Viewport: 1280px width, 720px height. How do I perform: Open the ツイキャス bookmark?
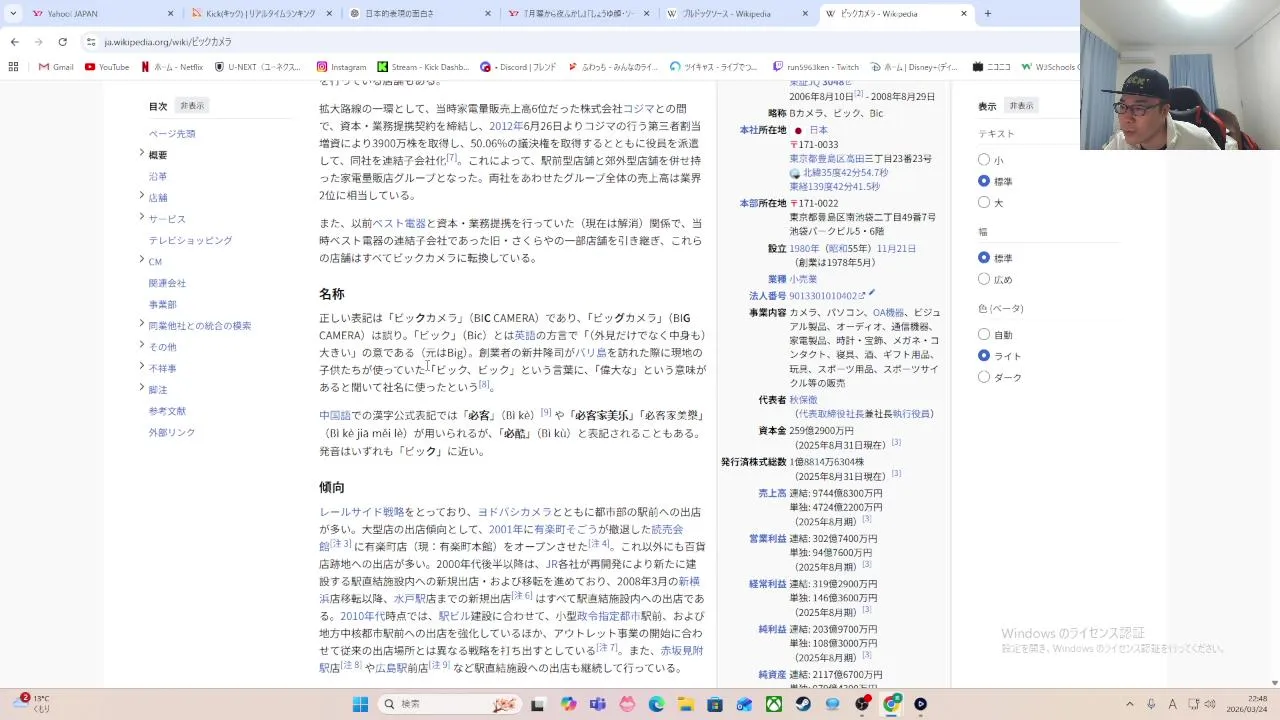click(714, 67)
